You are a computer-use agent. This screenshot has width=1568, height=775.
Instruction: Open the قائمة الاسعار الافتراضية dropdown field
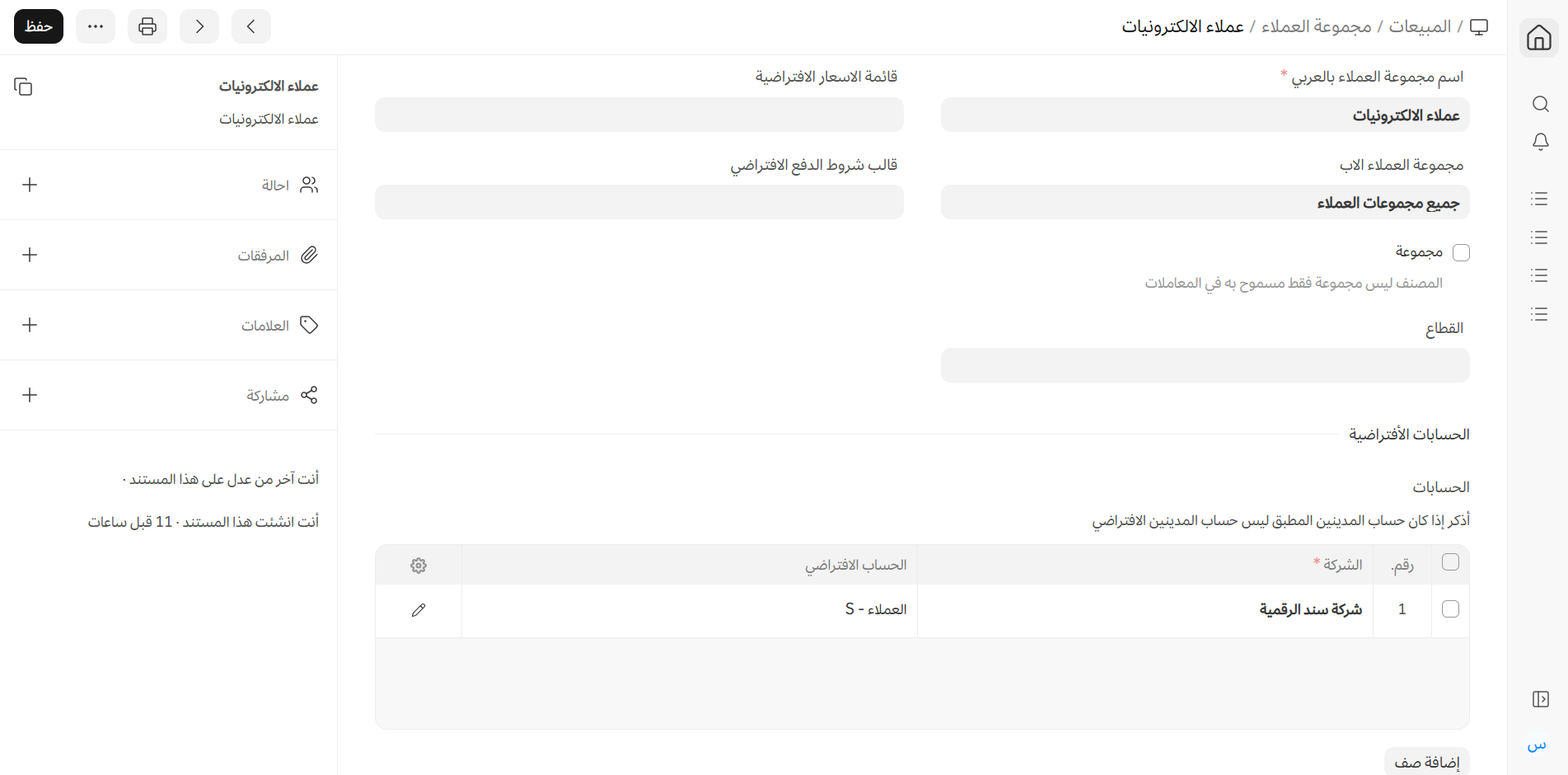coord(639,115)
